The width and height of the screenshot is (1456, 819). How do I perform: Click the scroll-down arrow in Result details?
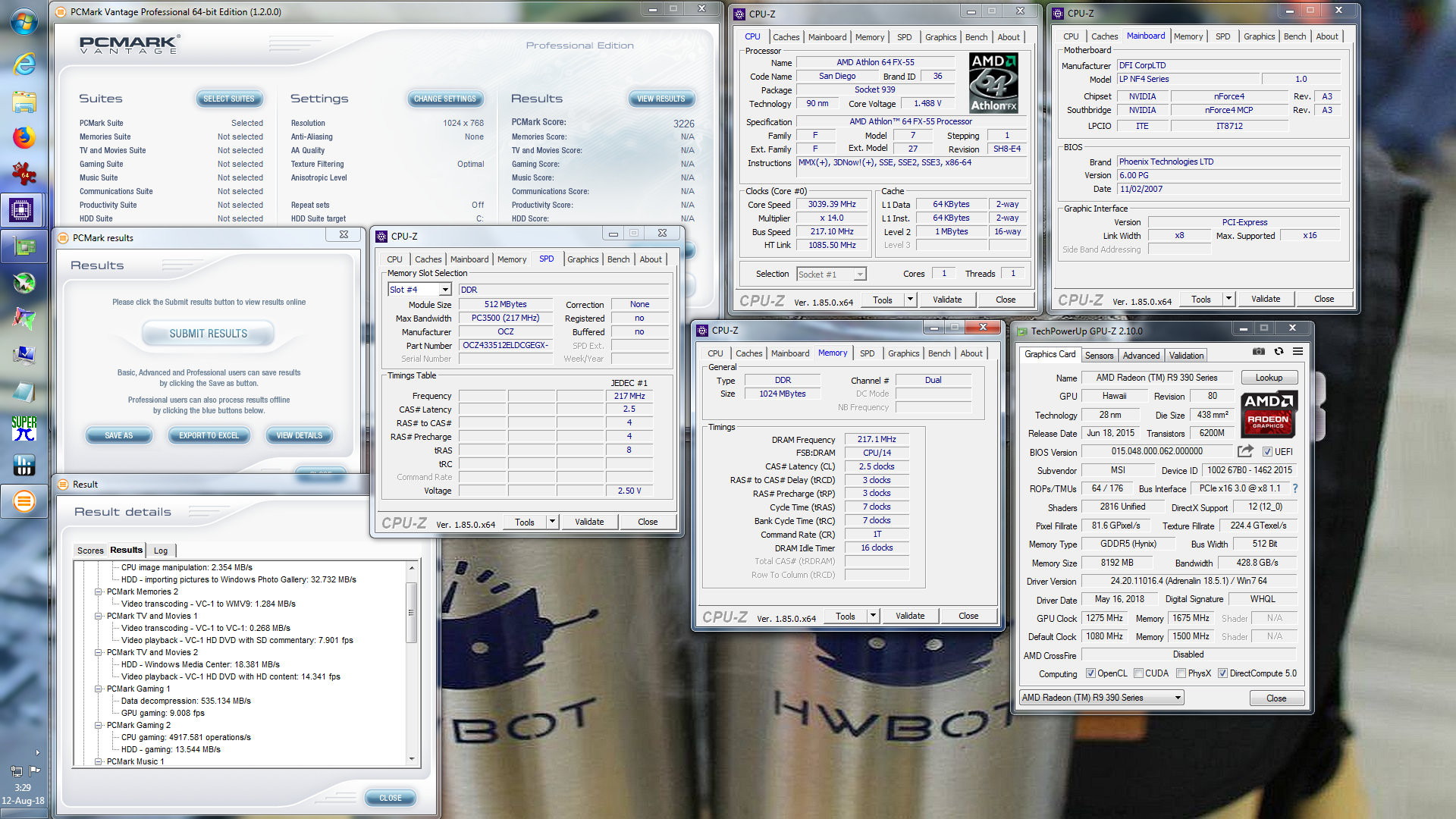412,758
